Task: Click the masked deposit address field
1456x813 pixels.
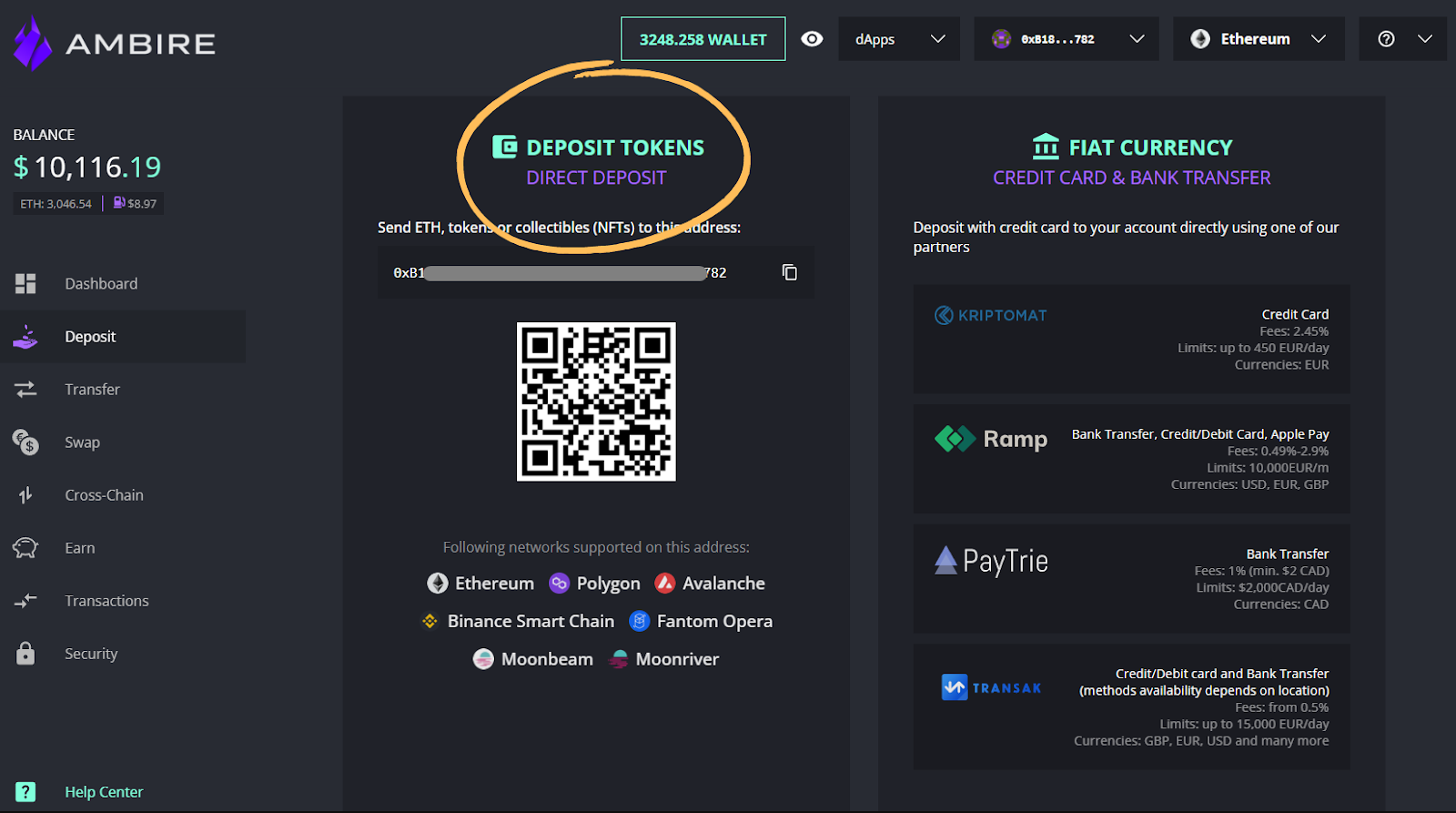Action: pyautogui.click(x=596, y=272)
